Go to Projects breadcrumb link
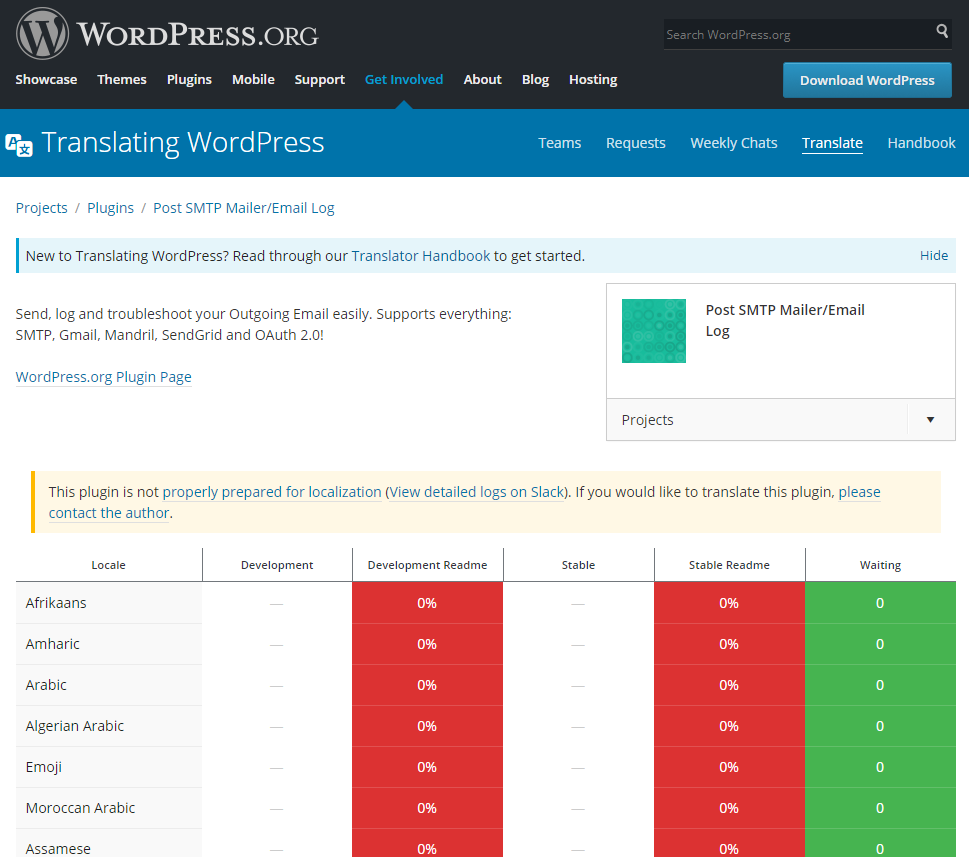The image size is (969, 857). click(x=41, y=208)
